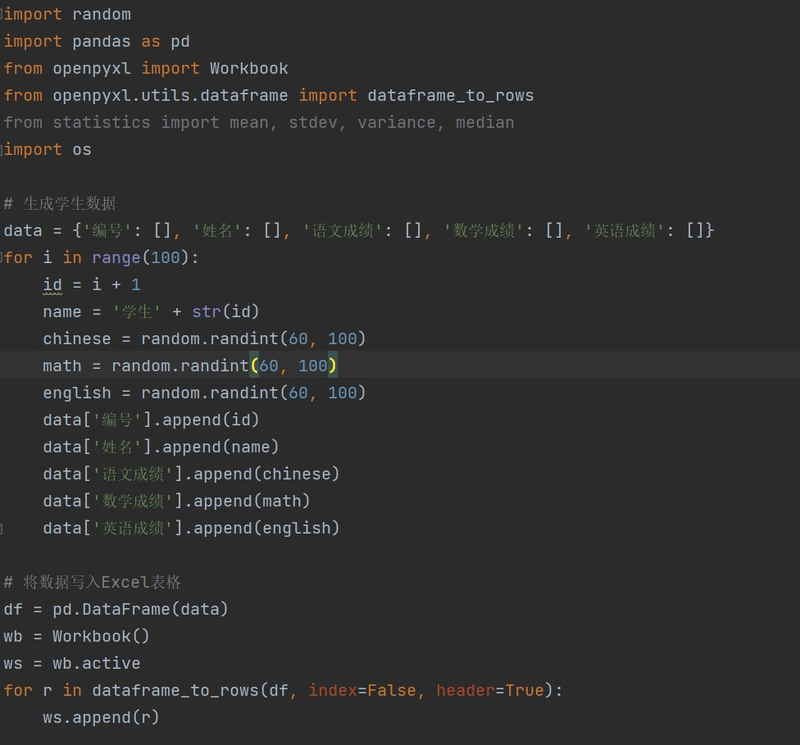
Task: Click unused import "median"
Action: point(485,122)
